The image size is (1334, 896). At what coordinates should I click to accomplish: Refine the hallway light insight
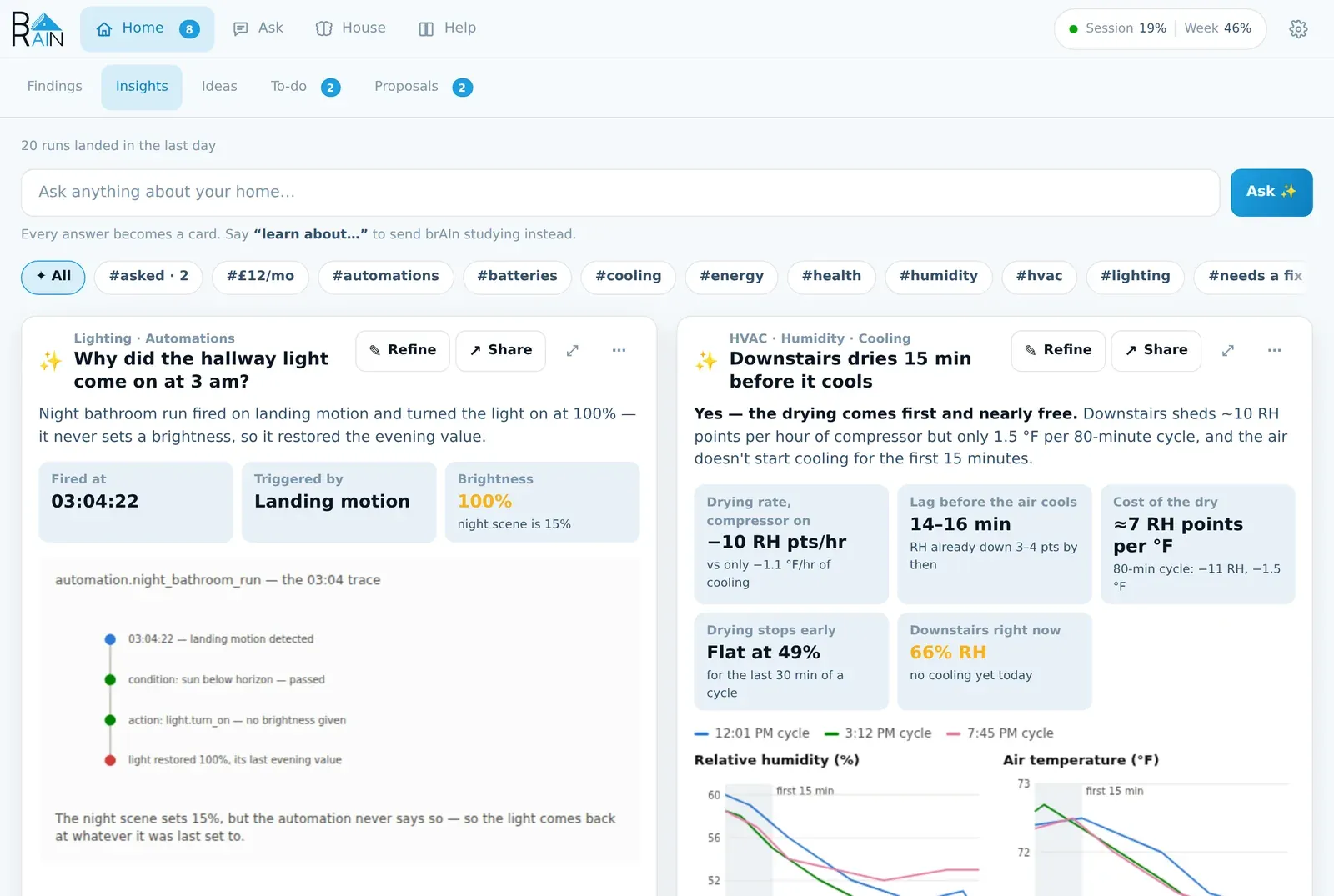(x=403, y=351)
